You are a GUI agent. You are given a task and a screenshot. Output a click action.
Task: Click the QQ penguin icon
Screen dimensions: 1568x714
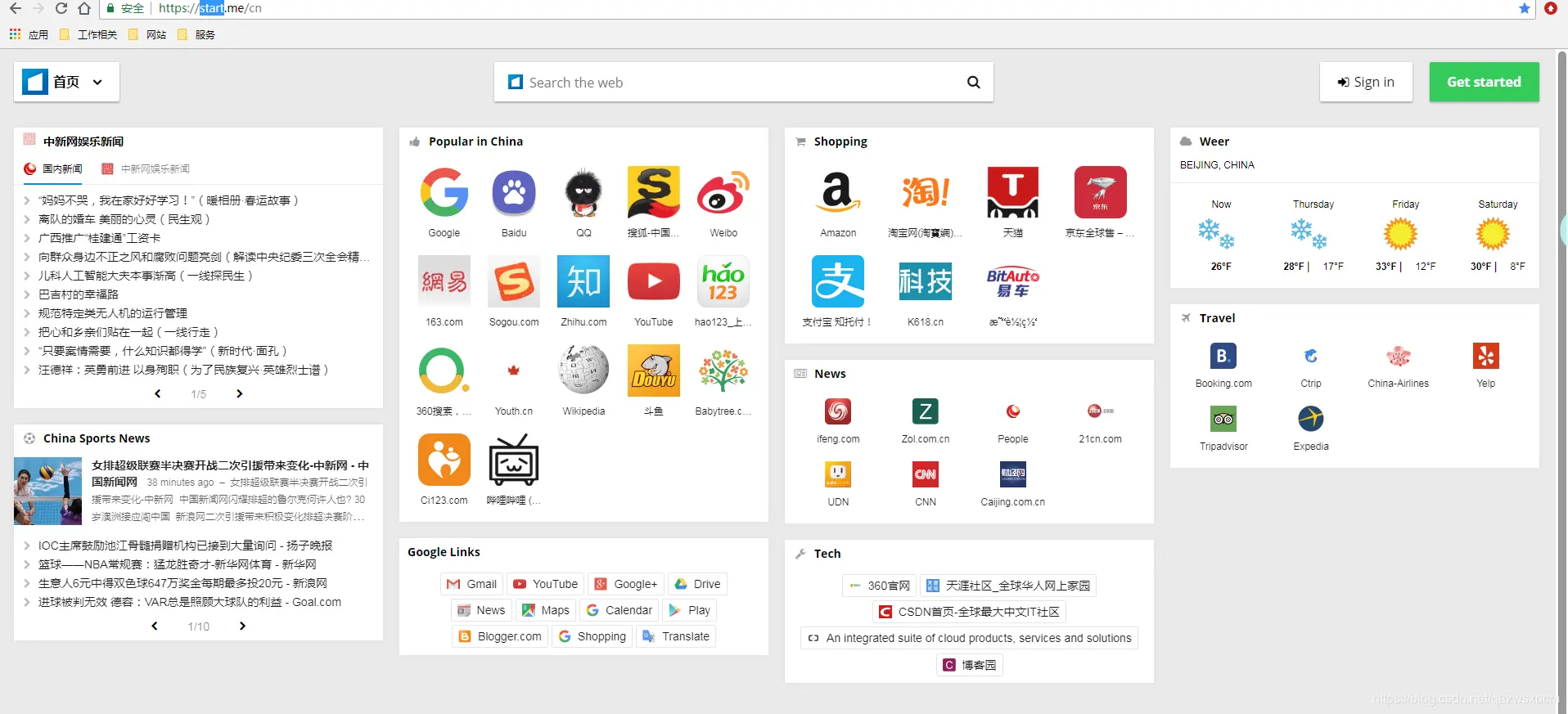583,193
